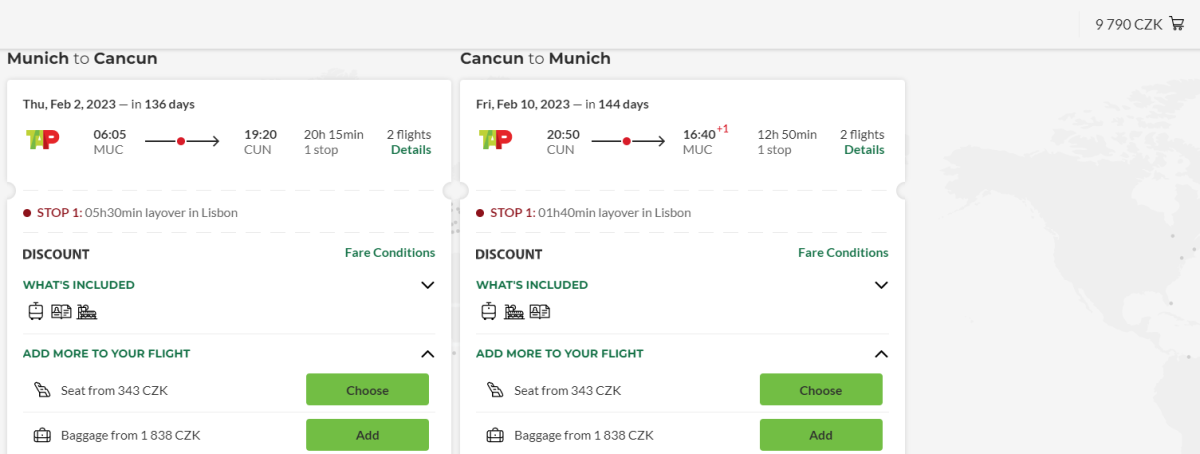
Task: Click the seat icon in Cancun to Munich card
Action: 495,390
